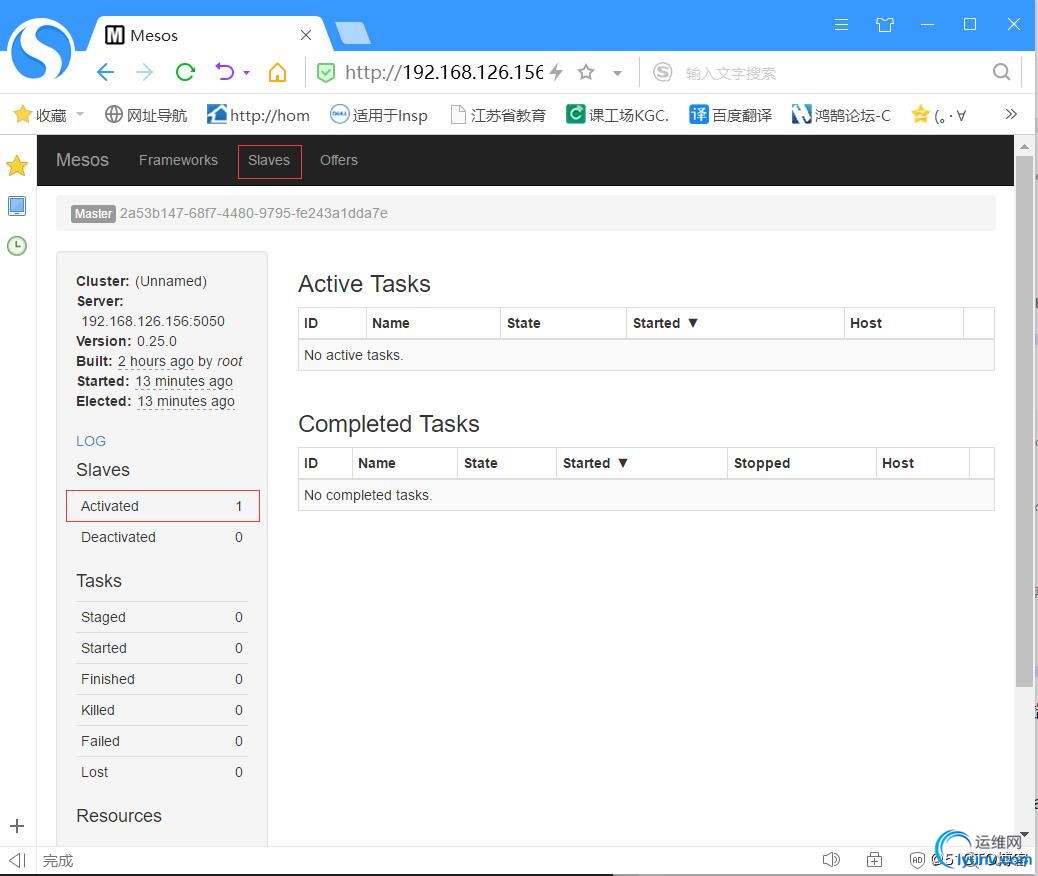Open 鸿鹄论坛-C bookmark

tap(841, 115)
